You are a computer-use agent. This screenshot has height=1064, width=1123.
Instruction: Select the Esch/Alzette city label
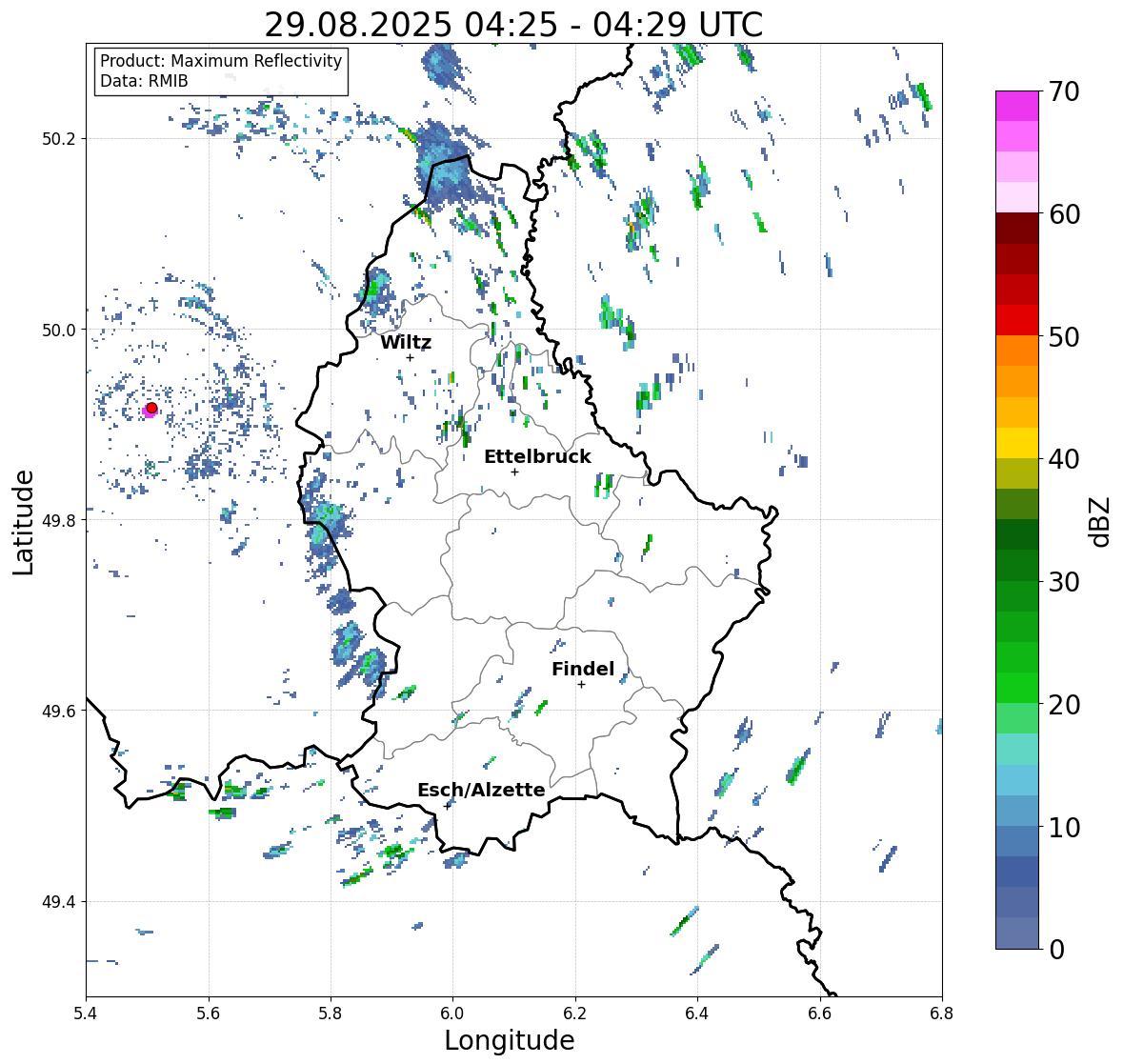click(481, 790)
